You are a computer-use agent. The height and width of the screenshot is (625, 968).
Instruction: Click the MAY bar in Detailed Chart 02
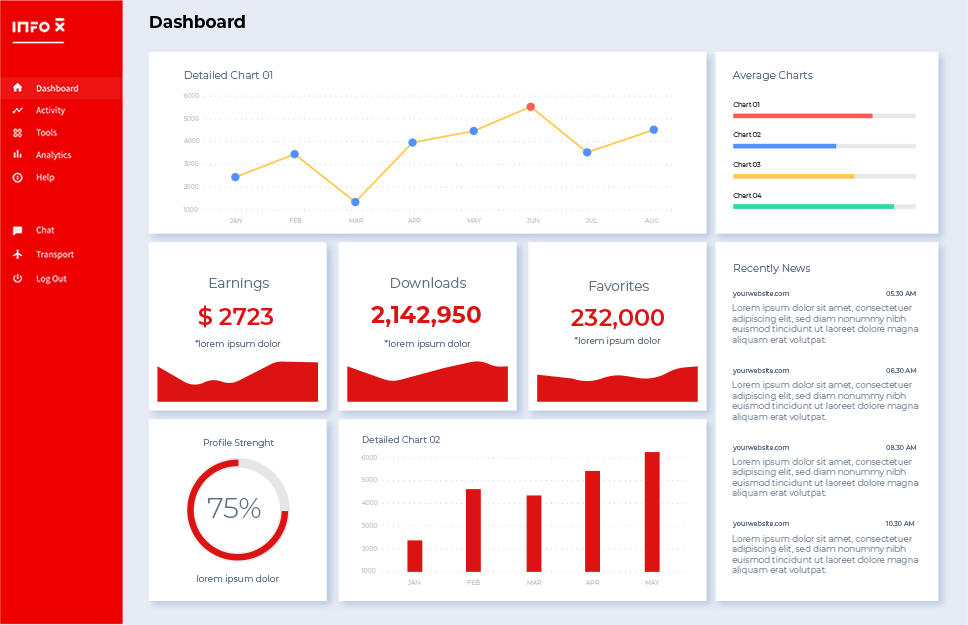tap(652, 512)
